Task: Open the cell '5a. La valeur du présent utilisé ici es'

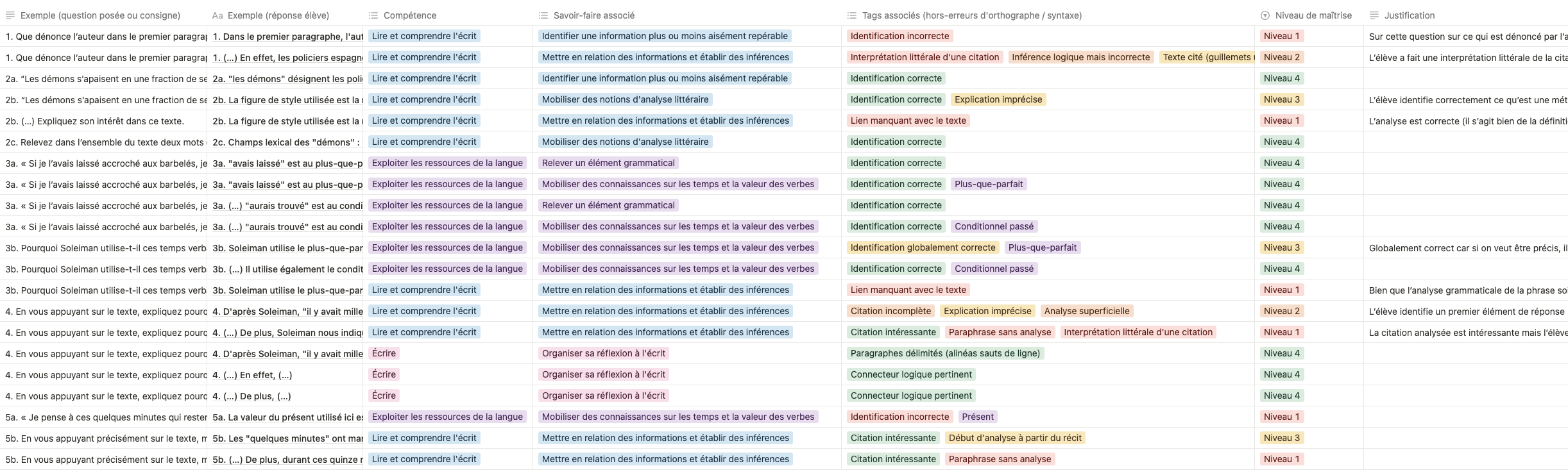Action: tap(285, 417)
